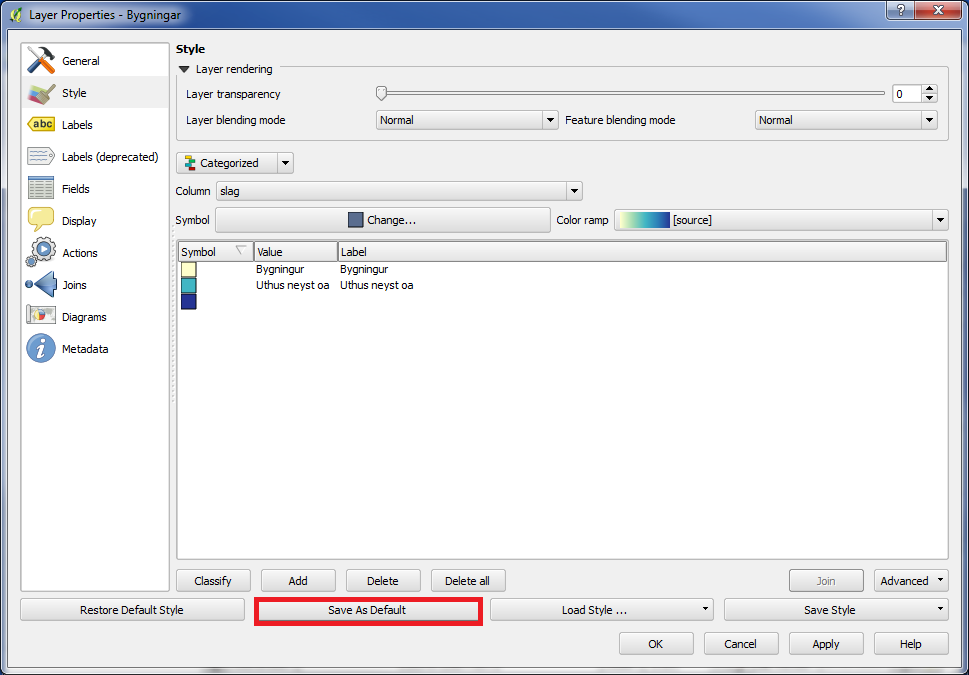Click the Symbol Change button

point(383,219)
